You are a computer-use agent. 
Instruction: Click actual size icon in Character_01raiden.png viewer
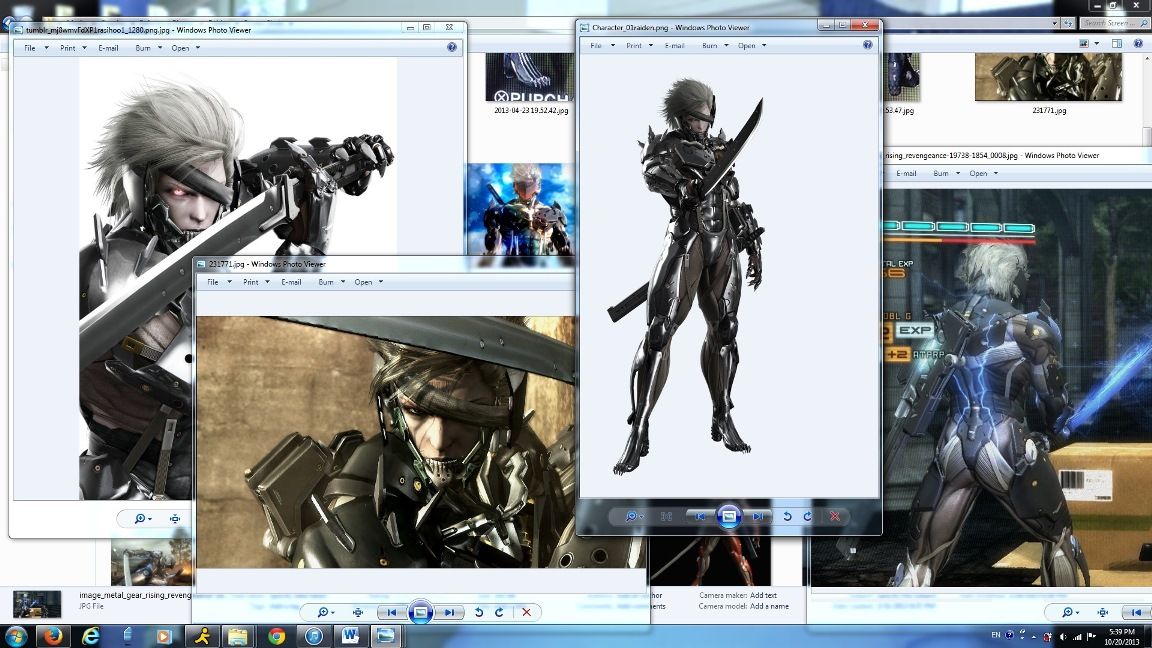point(666,516)
